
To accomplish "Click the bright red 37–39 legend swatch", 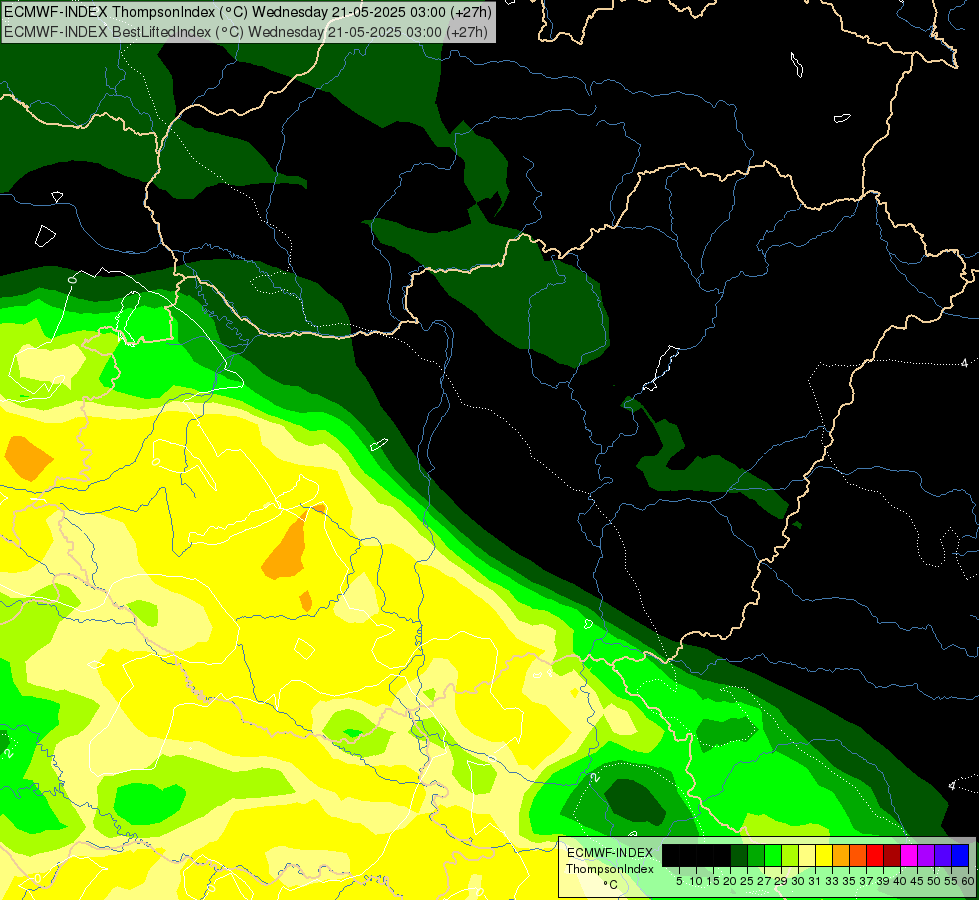I will click(875, 856).
